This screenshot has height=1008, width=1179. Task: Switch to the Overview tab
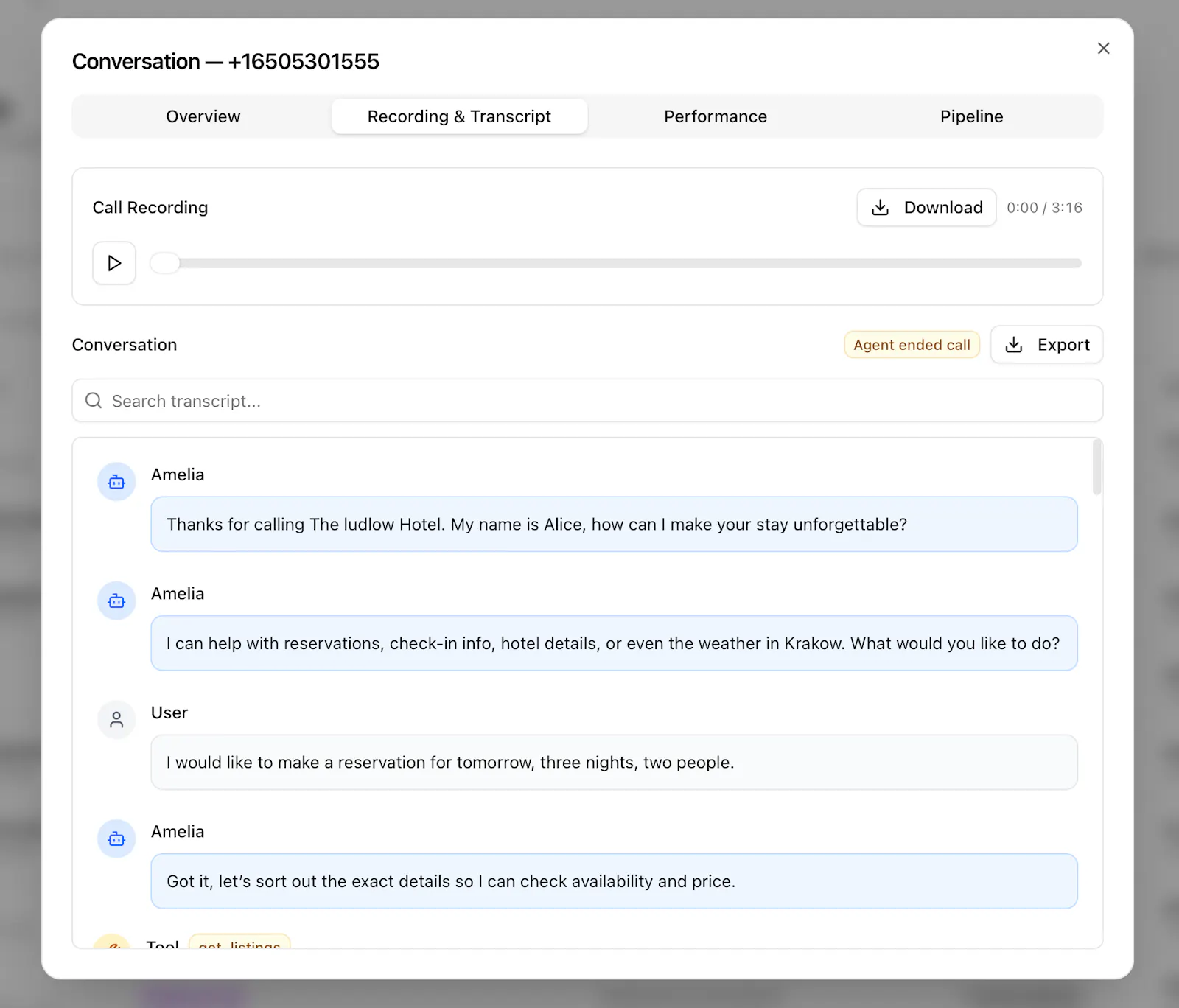click(203, 116)
